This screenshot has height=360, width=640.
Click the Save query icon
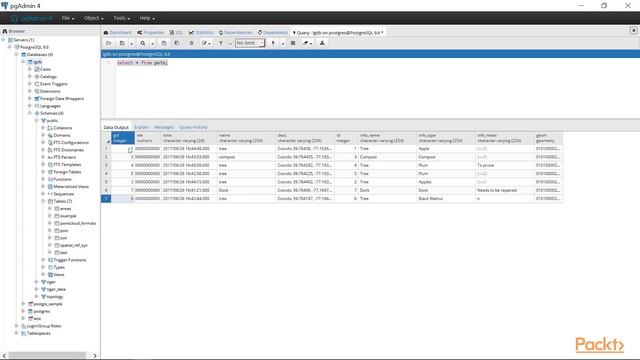pyautogui.click(x=122, y=43)
